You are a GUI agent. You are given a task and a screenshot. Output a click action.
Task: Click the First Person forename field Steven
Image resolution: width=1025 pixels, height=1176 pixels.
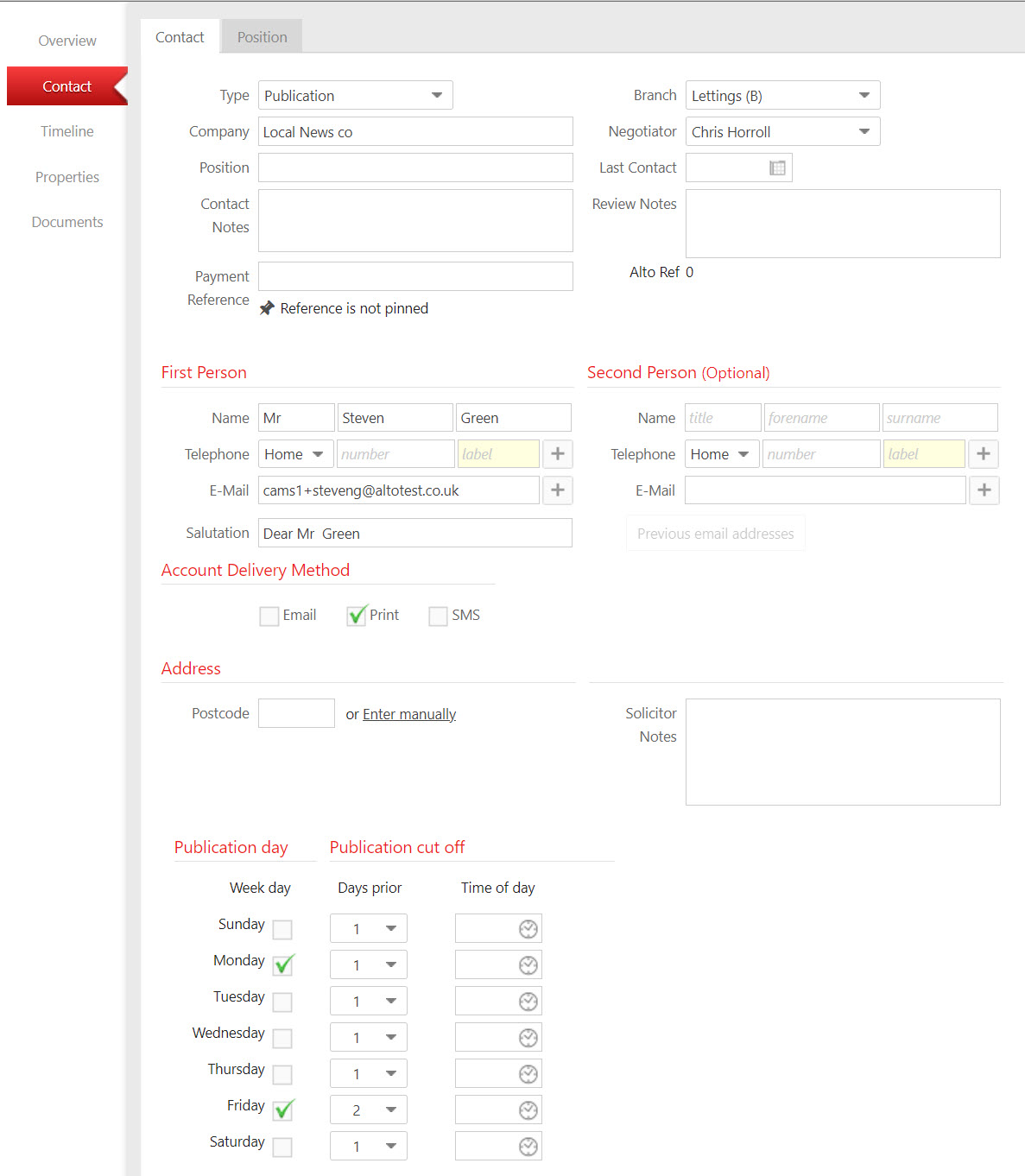(395, 418)
